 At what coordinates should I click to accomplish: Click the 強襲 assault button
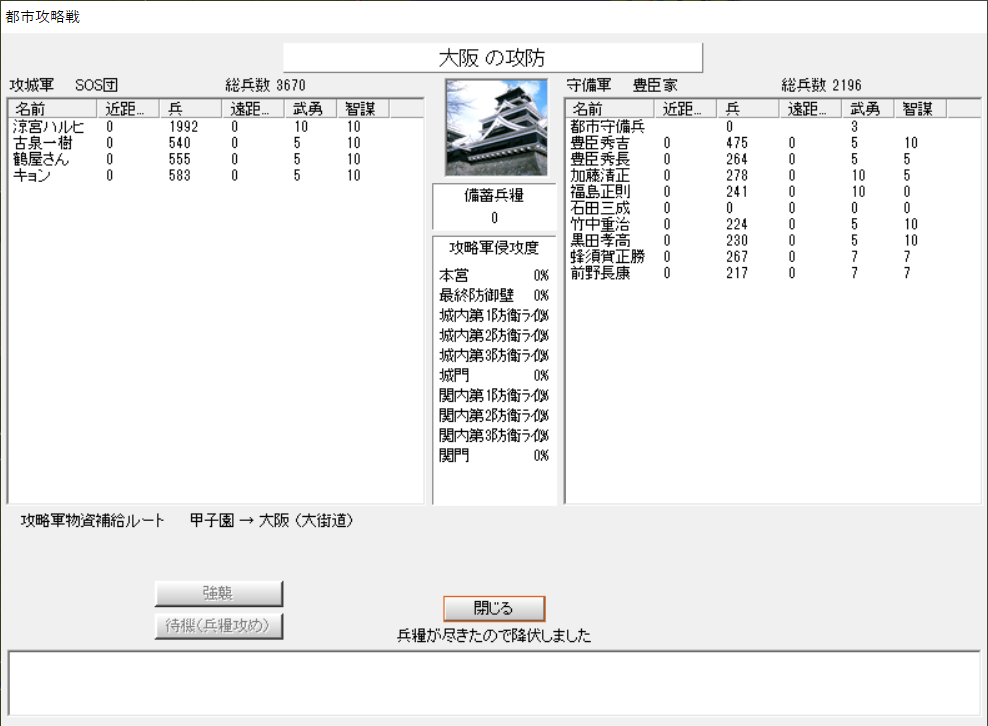[219, 593]
